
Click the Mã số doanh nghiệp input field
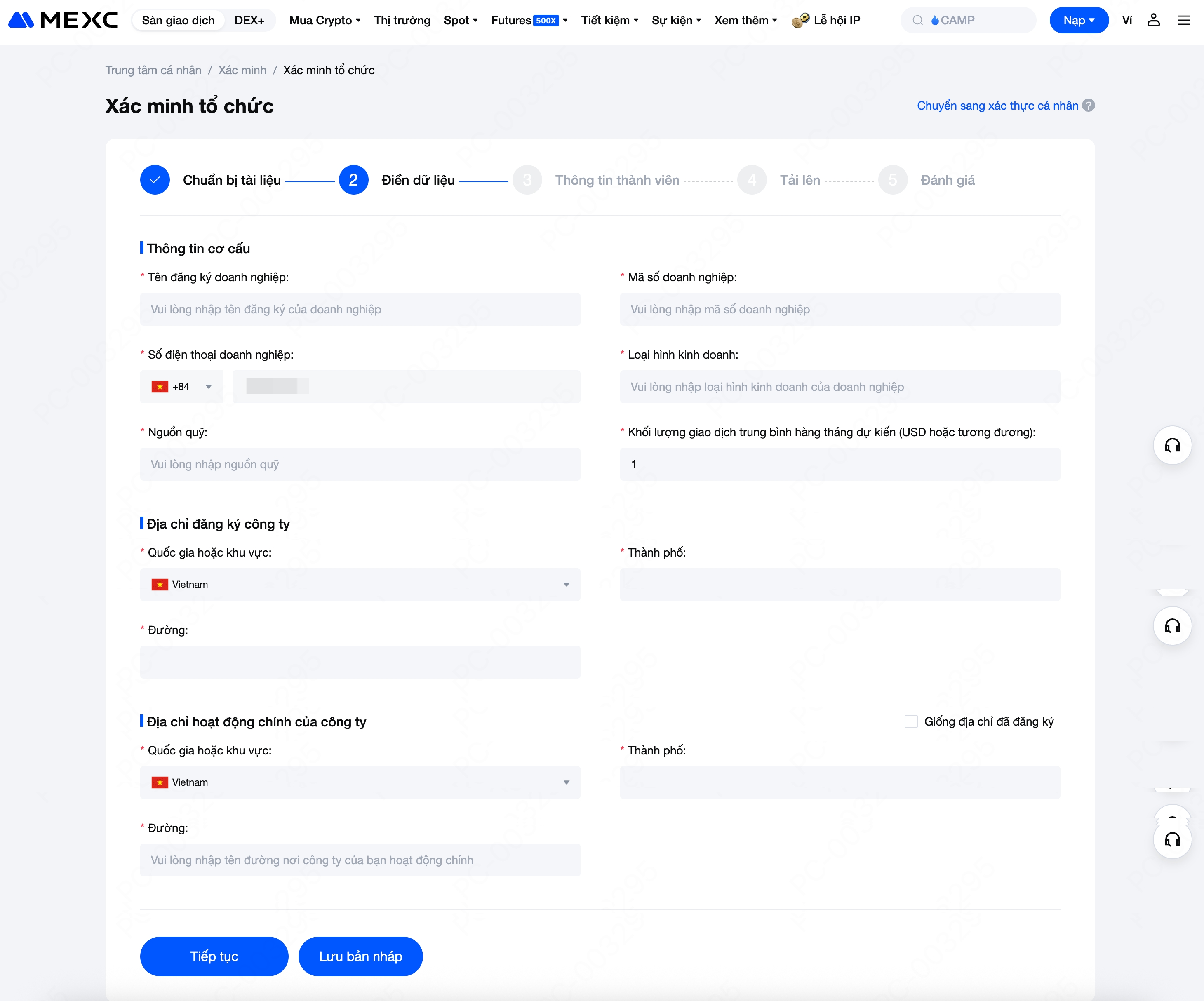(x=840, y=309)
